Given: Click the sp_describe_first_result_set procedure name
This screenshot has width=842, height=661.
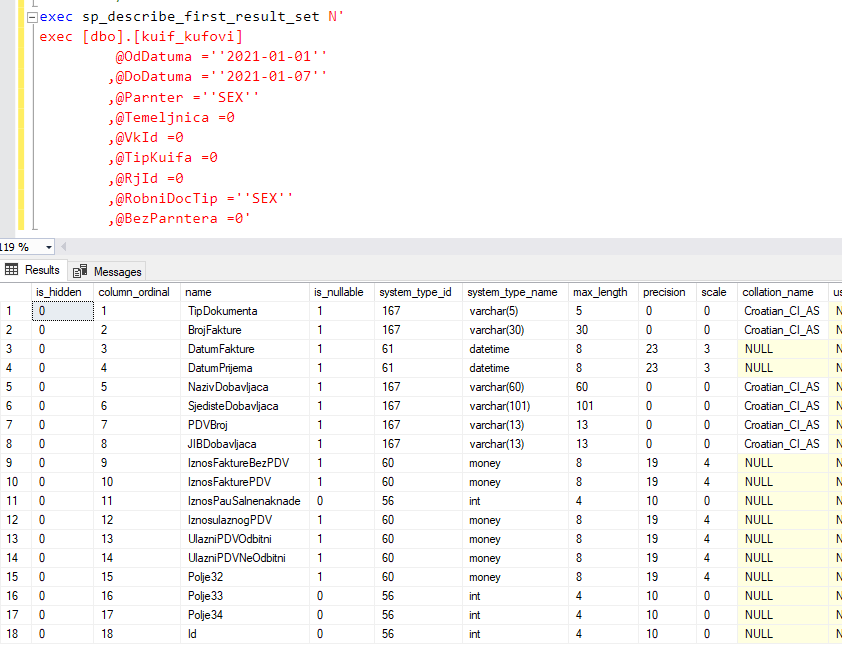Looking at the screenshot, I should pos(201,17).
